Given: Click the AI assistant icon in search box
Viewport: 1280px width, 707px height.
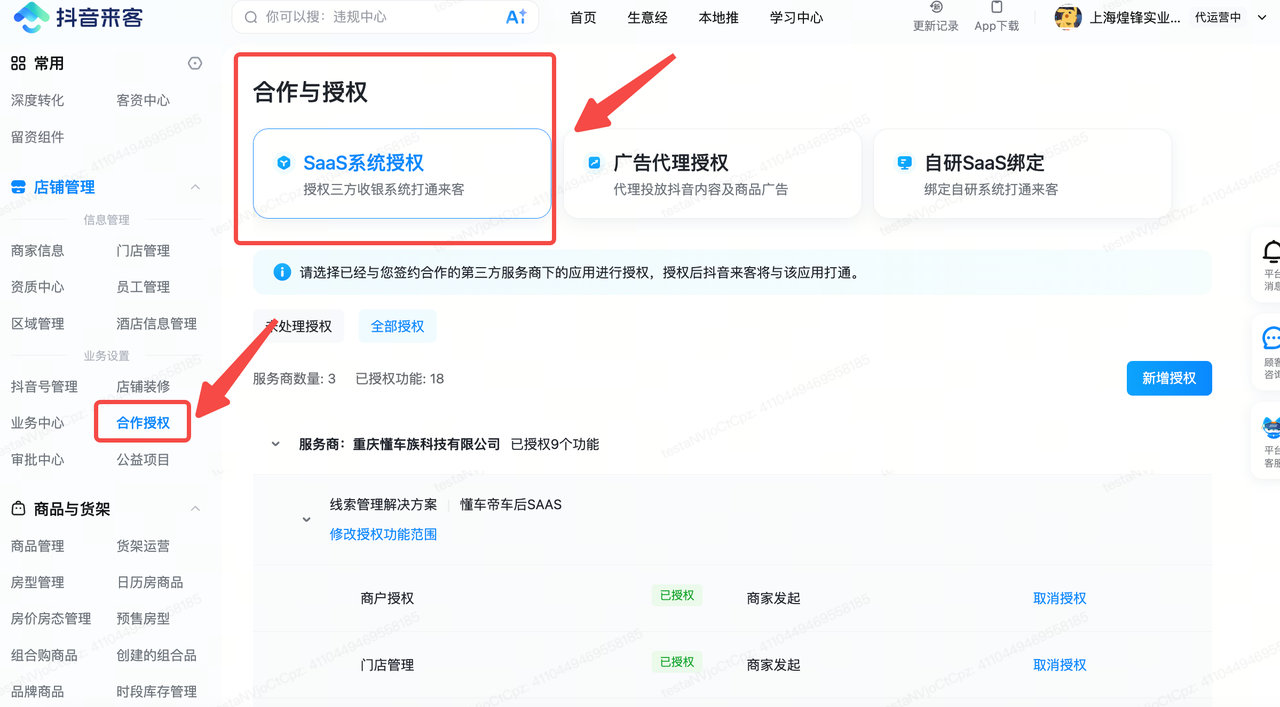Looking at the screenshot, I should [x=516, y=17].
